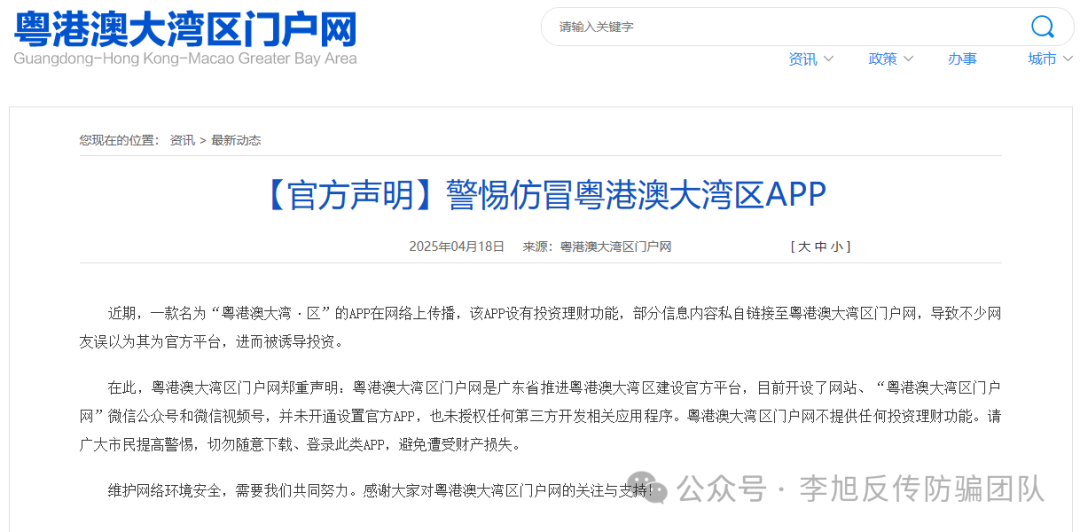Set font size to 小
Screen dimensions: 1080x532
pyautogui.click(x=835, y=247)
